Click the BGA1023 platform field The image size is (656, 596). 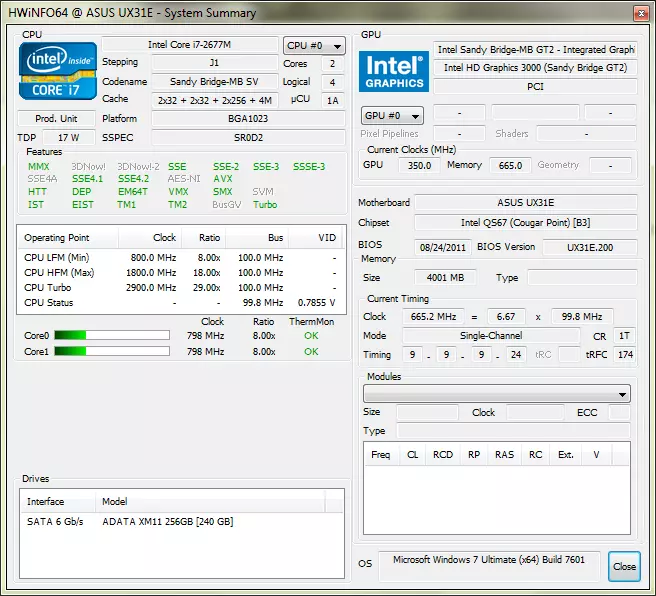(x=248, y=119)
